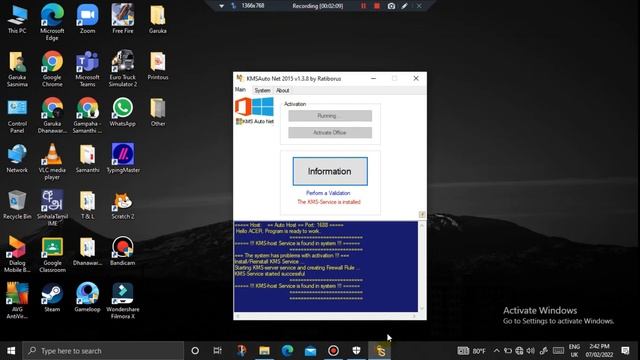Launch Scratch 2 desktop shortcut

tap(123, 205)
